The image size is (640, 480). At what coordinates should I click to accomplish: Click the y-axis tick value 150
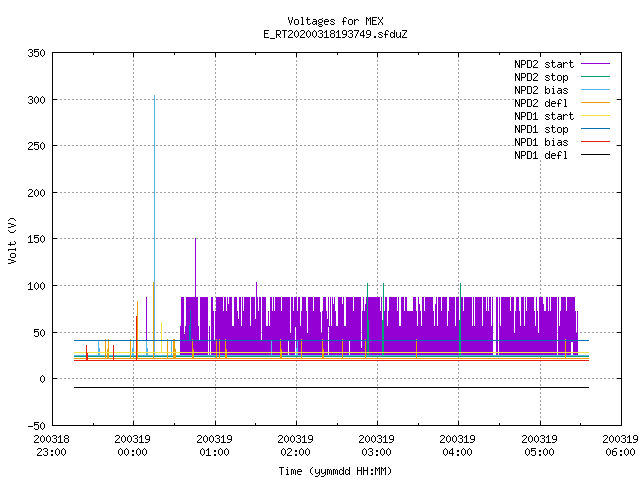(x=36, y=239)
